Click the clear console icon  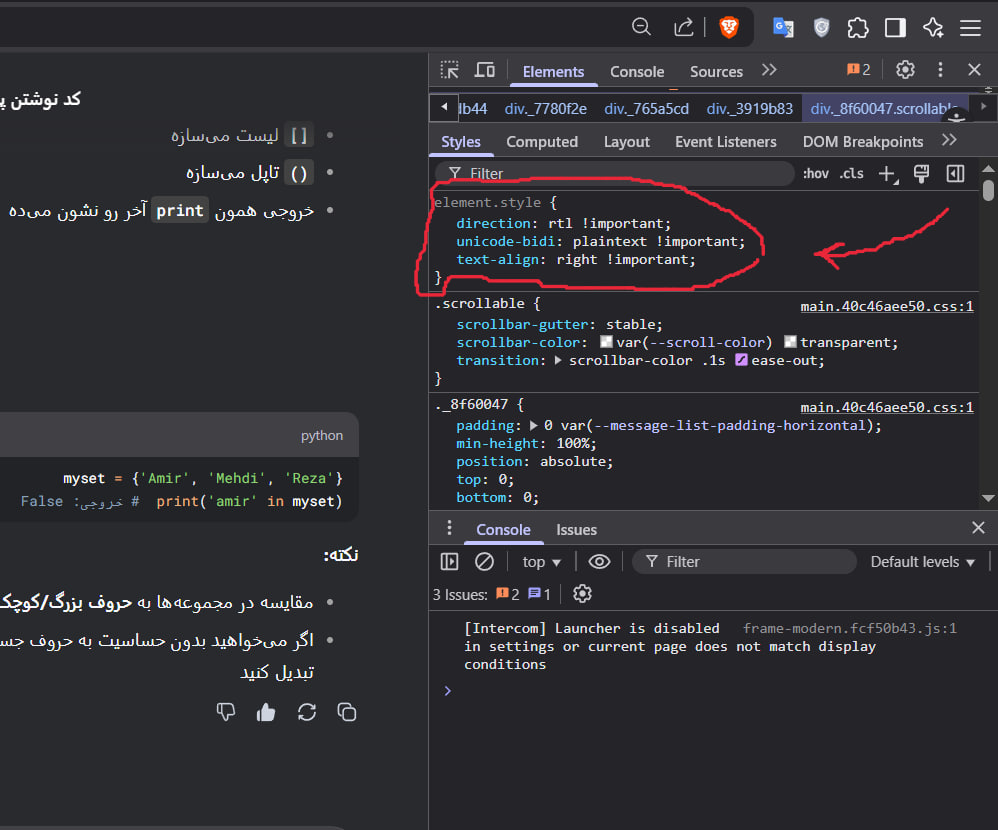point(484,562)
